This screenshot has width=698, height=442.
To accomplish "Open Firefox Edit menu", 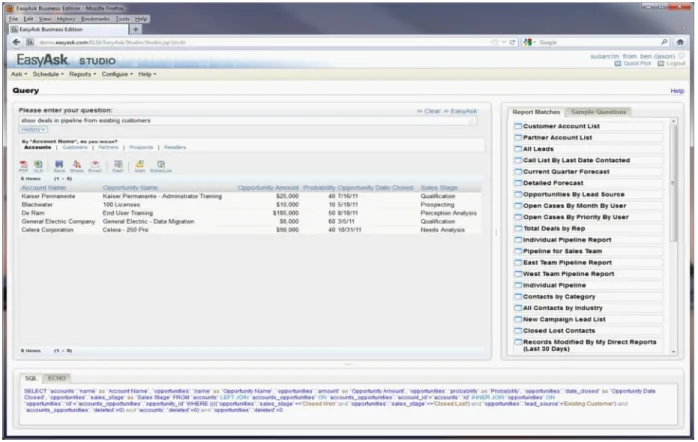I will 28,19.
